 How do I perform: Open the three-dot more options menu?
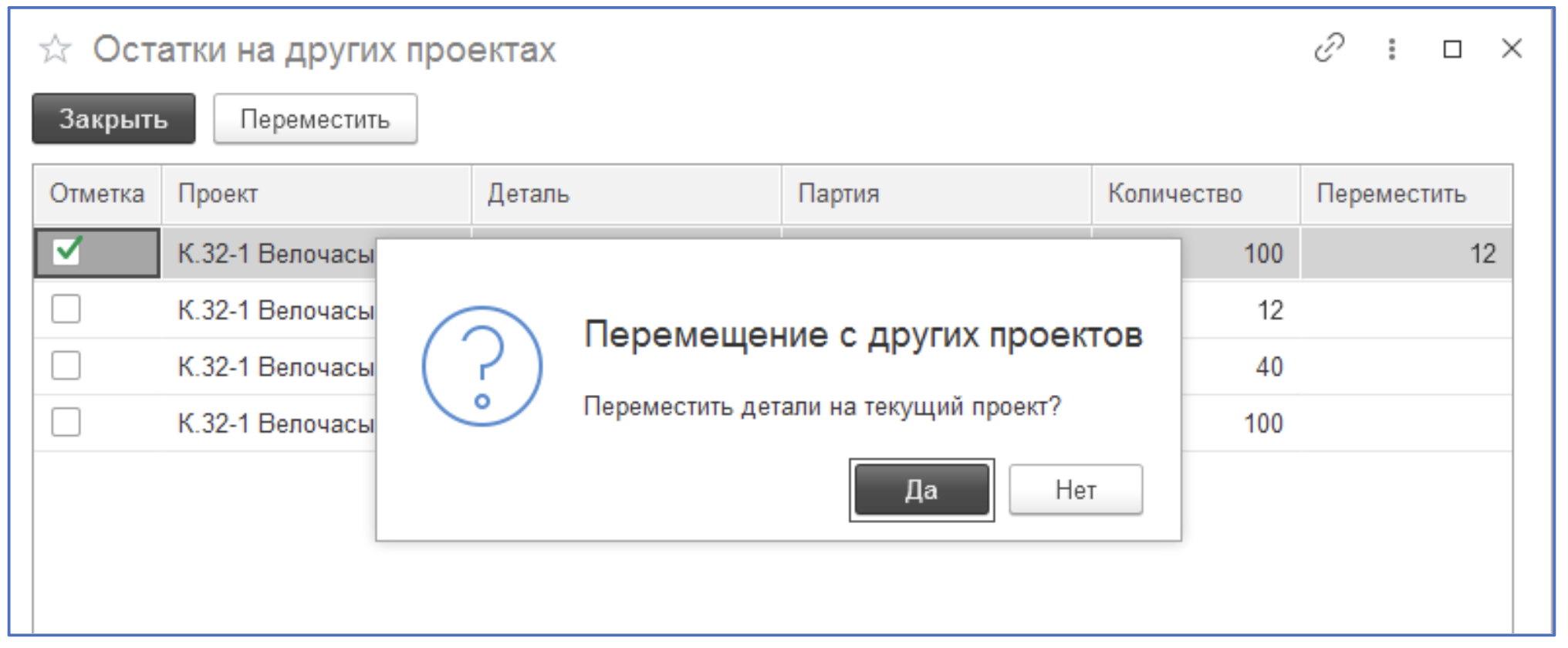click(x=1391, y=49)
